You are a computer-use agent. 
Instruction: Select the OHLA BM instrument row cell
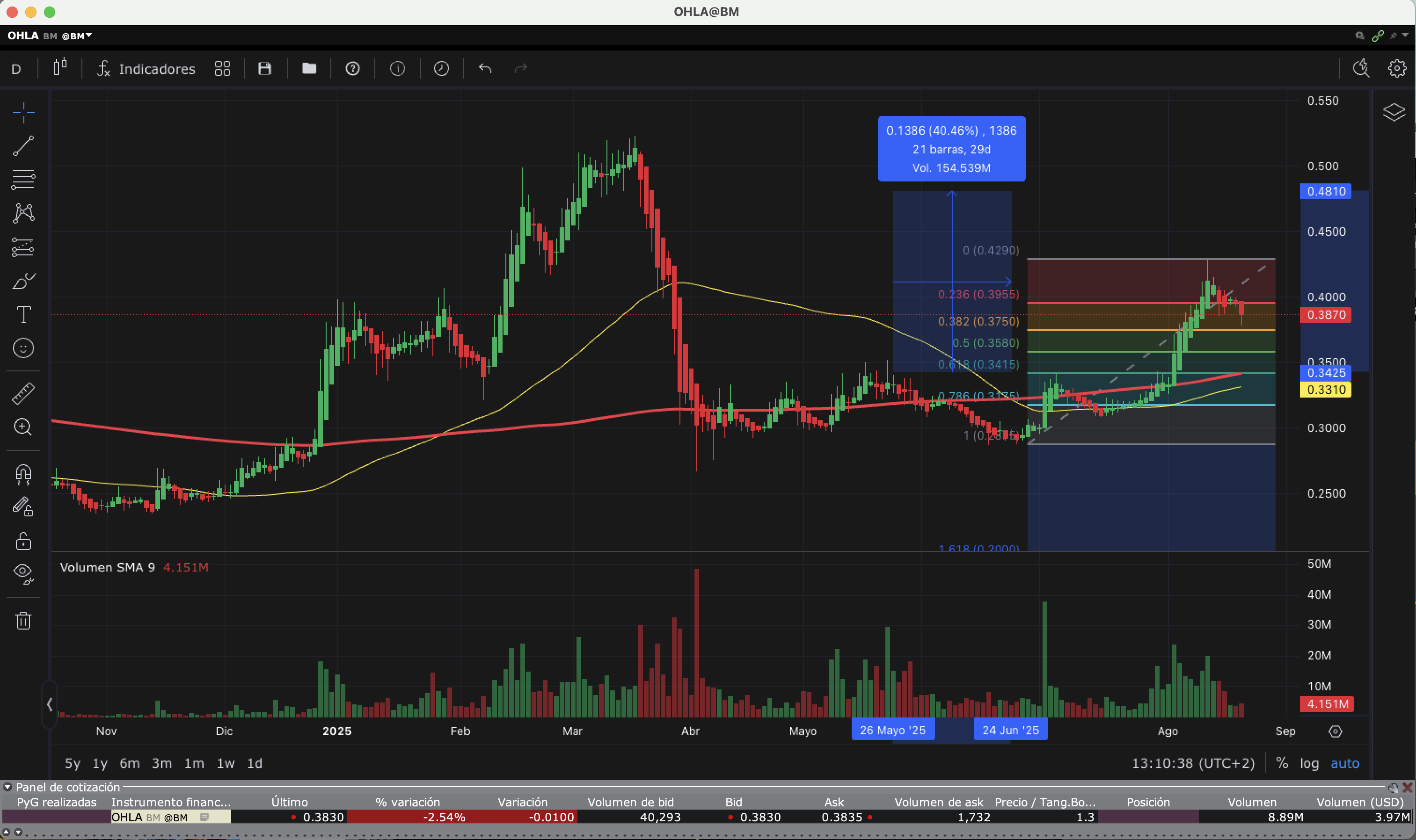[x=171, y=818]
